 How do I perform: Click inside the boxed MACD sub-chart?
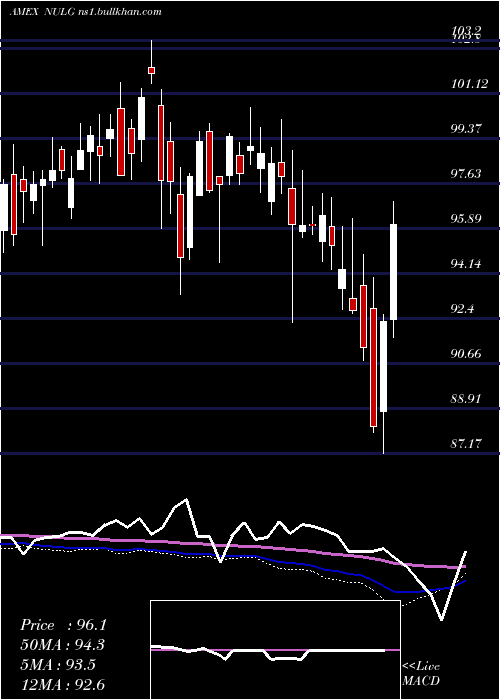pos(275,650)
